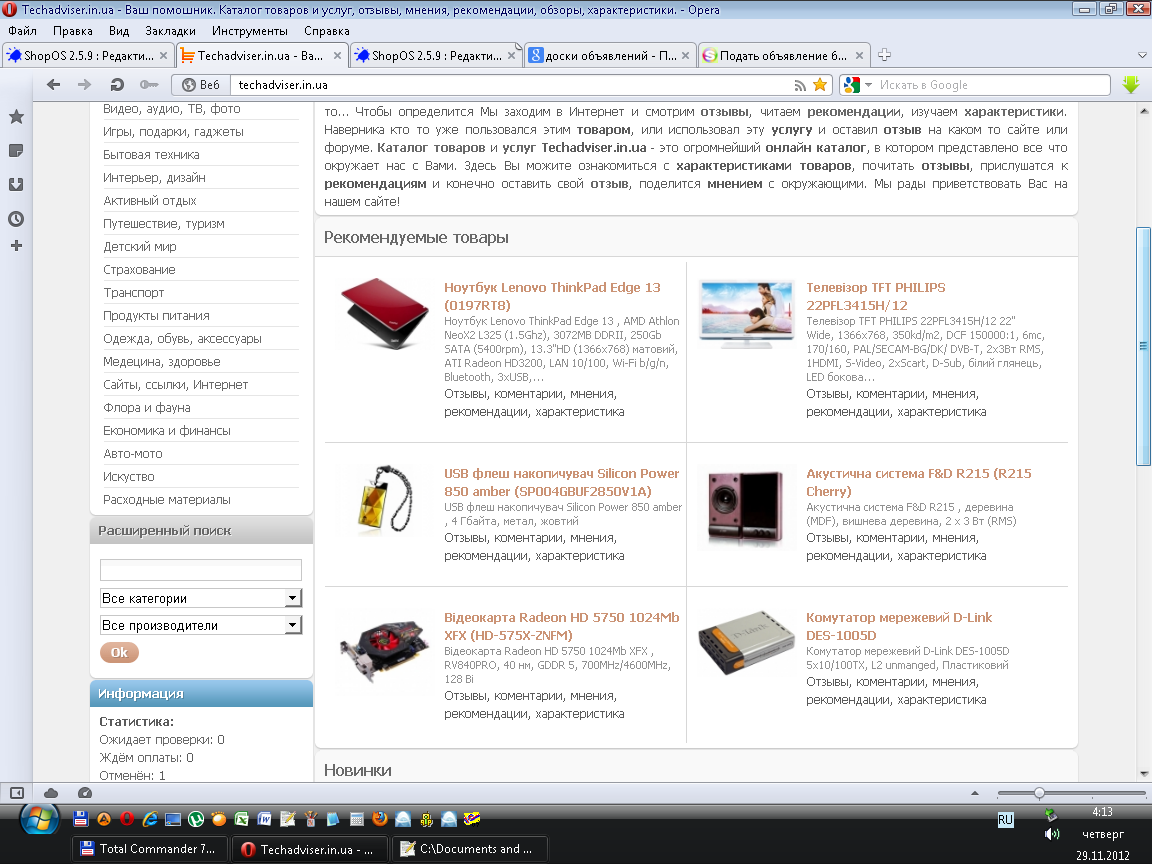
Task: Click the RSS feed icon in address bar
Action: click(x=800, y=85)
